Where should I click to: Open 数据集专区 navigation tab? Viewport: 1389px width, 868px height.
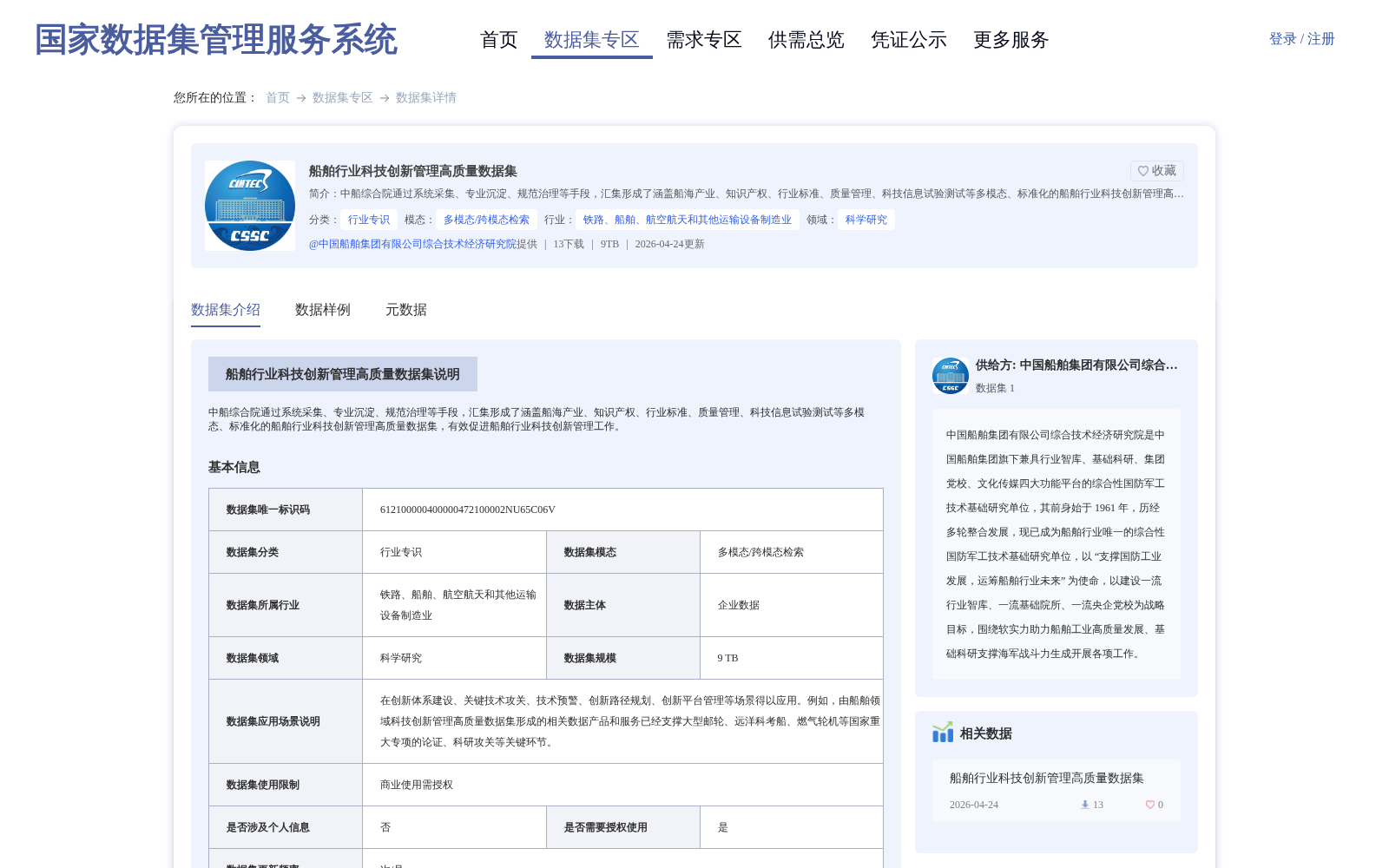pos(592,40)
